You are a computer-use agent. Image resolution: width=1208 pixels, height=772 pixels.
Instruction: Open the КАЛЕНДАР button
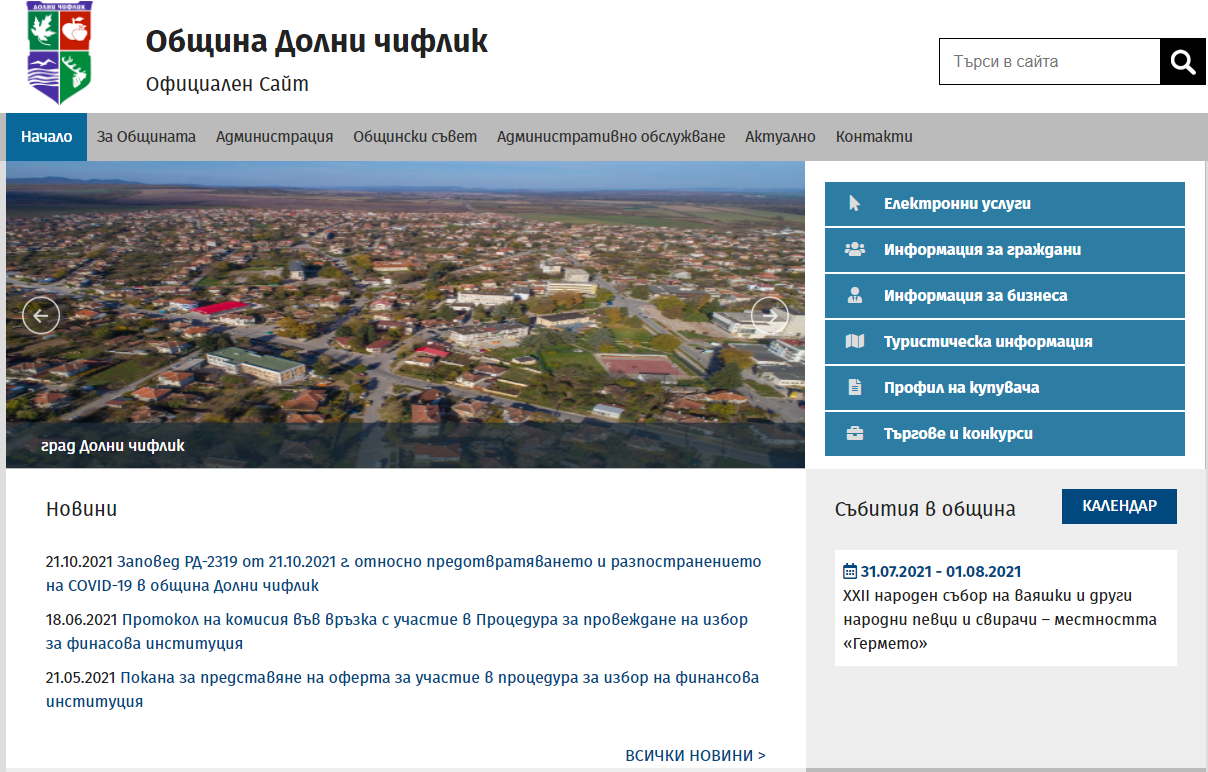(x=1119, y=506)
